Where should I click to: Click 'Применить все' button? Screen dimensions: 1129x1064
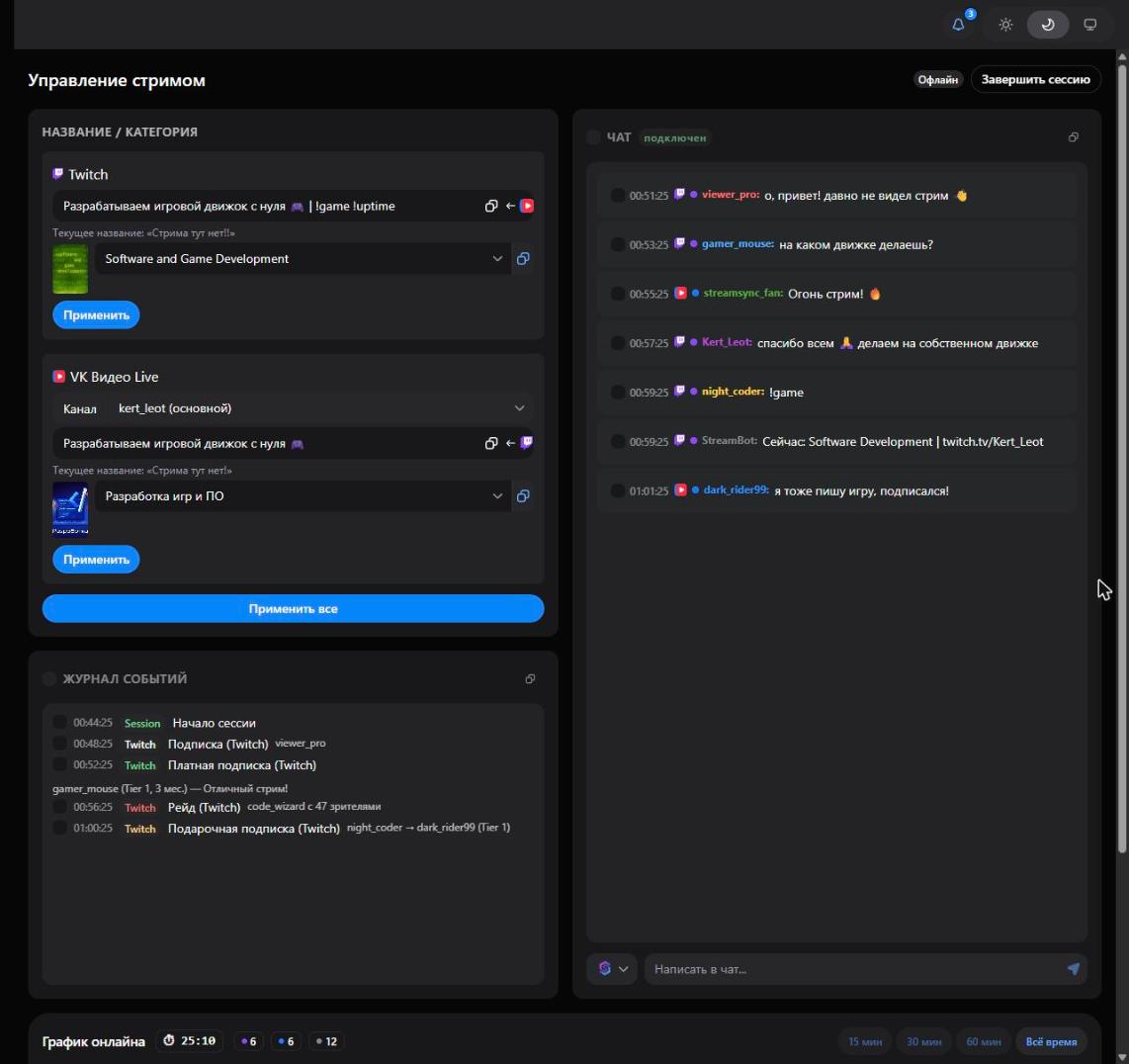293,609
